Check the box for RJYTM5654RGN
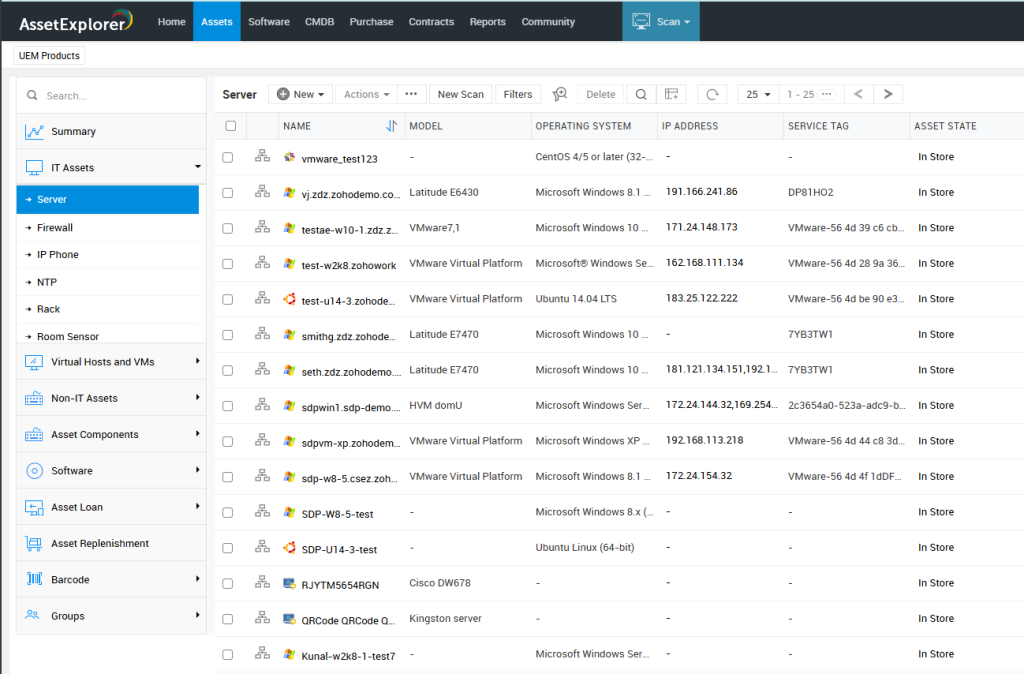Image resolution: width=1024 pixels, height=674 pixels. point(227,584)
